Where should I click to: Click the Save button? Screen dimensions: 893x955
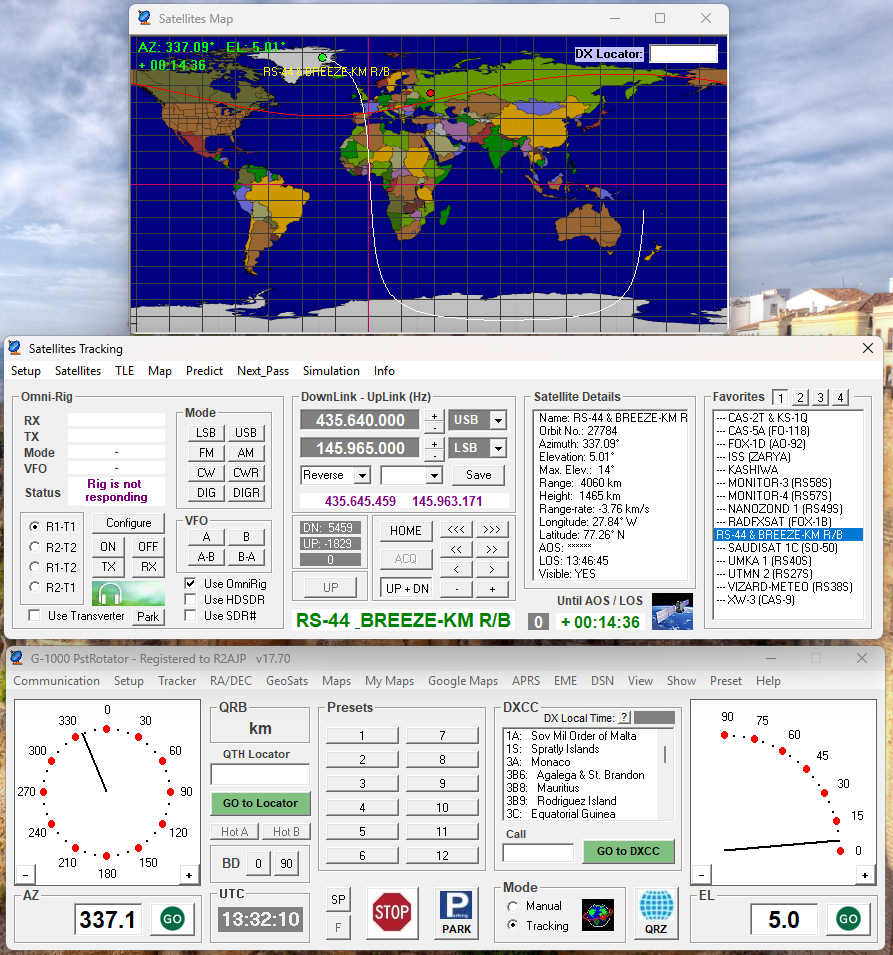tap(478, 475)
